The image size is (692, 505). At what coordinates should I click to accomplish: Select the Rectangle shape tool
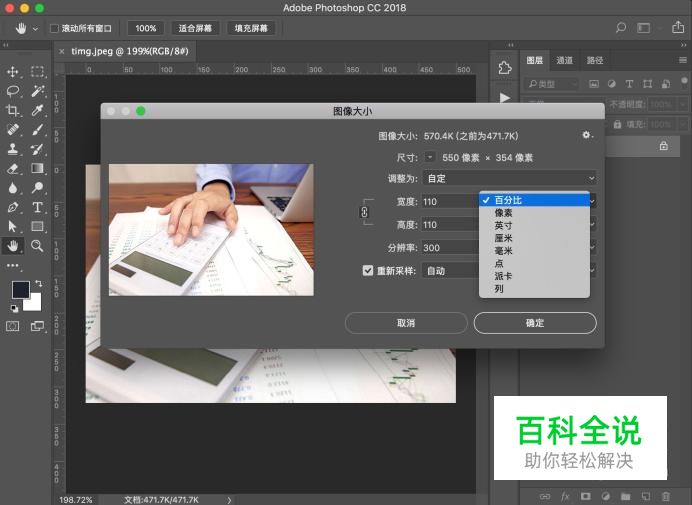[x=37, y=226]
